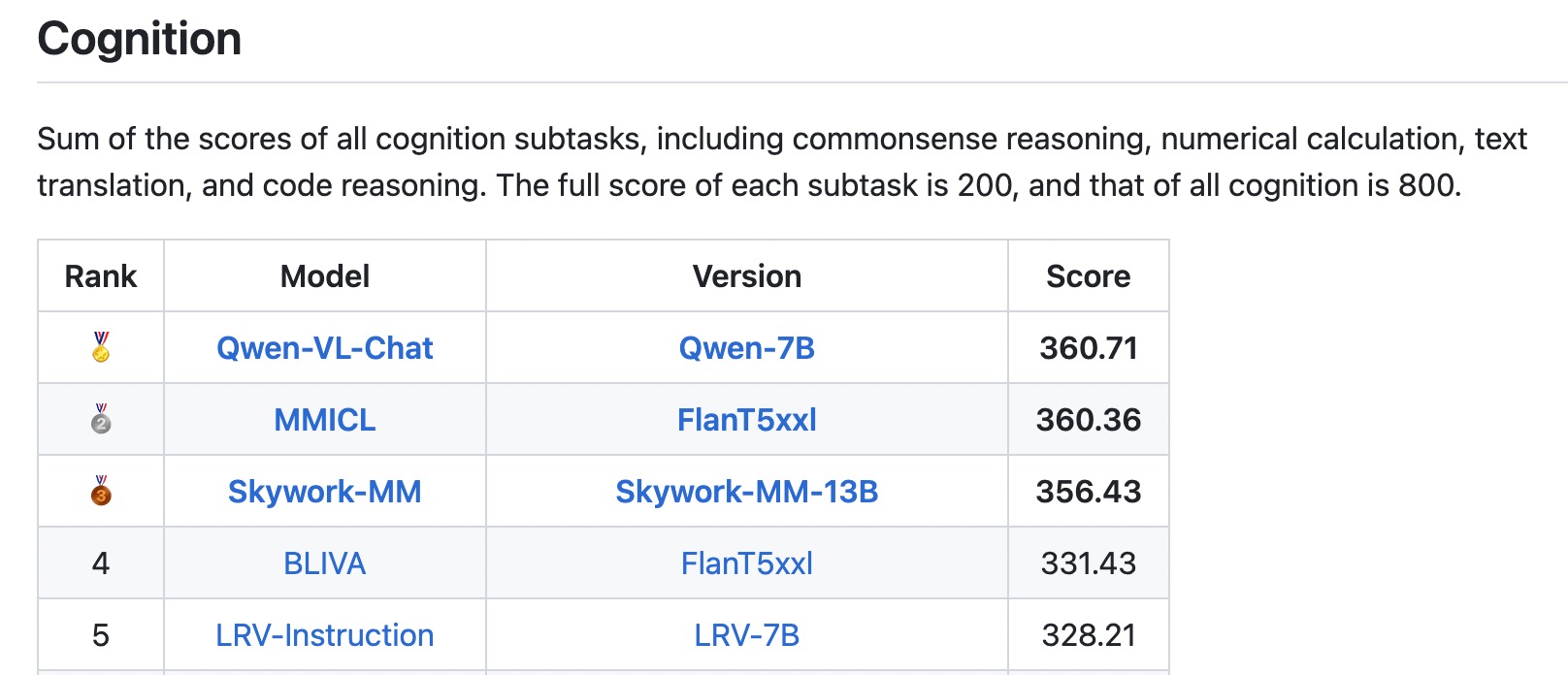Click the Rank column header
The height and width of the screenshot is (675, 1568).
(101, 276)
